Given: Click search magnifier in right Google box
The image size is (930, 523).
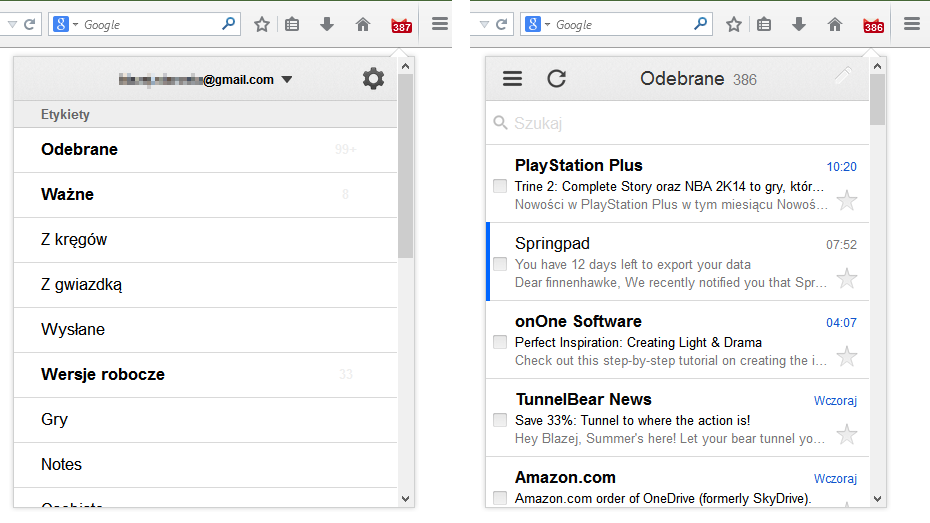Looking at the screenshot, I should (700, 24).
